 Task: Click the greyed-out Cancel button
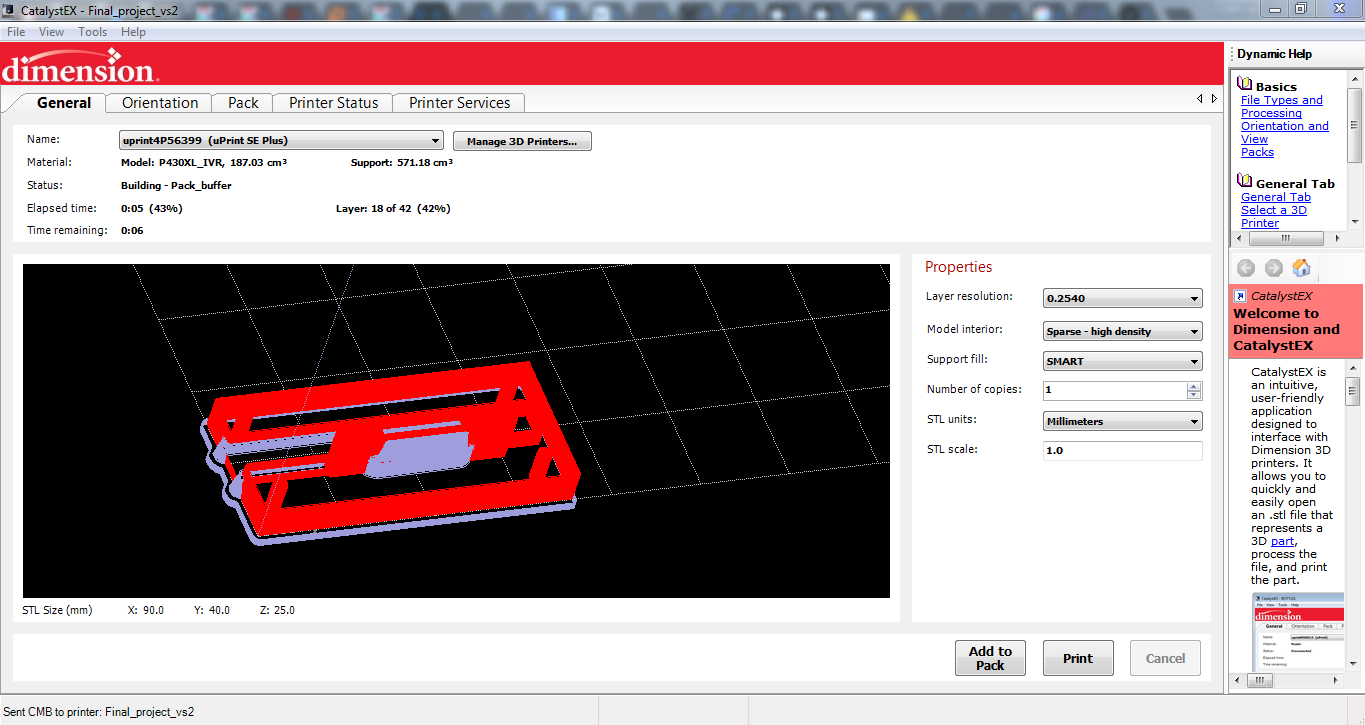[1165, 658]
